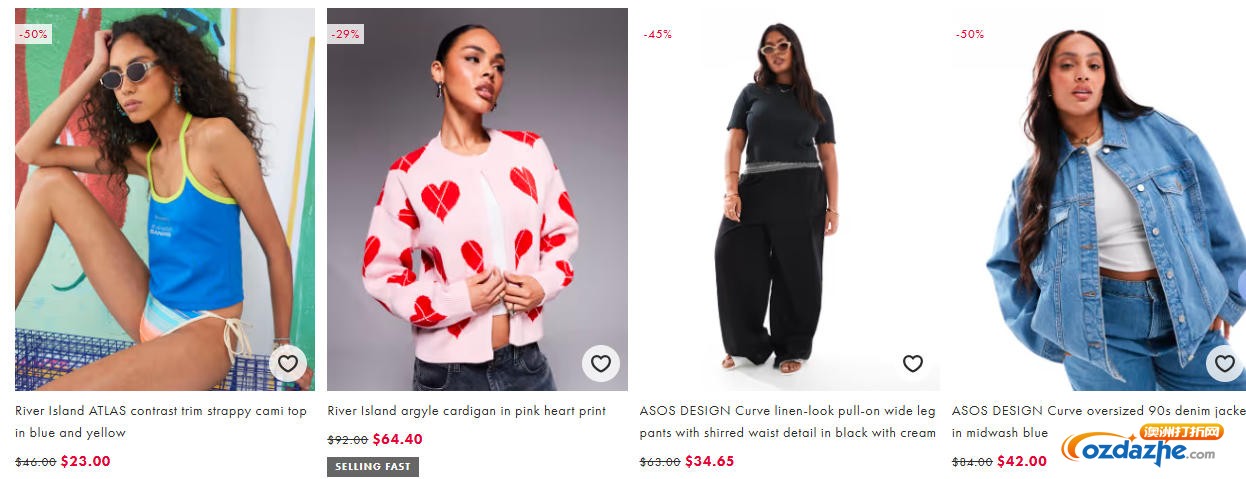The image size is (1246, 479).
Task: Click the -45% badge on black pants
Action: pos(657,34)
